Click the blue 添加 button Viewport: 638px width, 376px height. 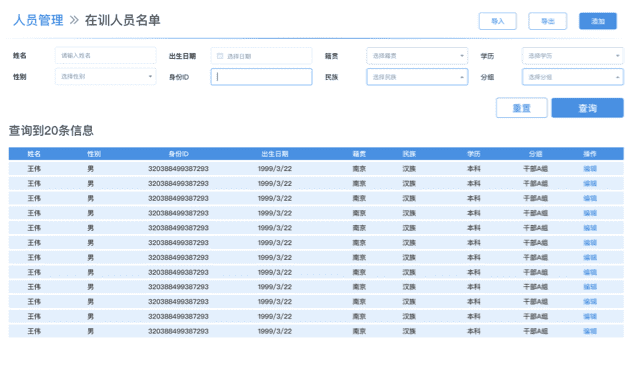[x=598, y=21]
